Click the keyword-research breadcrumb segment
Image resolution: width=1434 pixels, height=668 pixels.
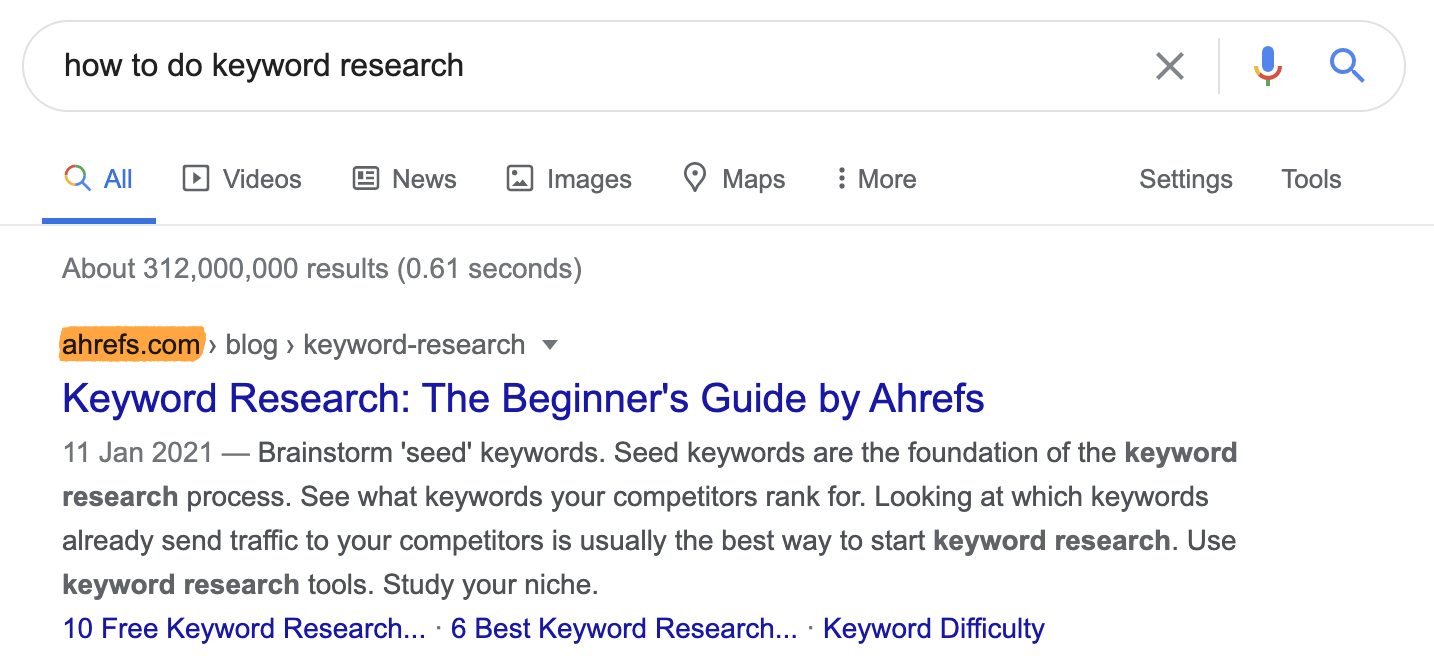click(x=414, y=345)
